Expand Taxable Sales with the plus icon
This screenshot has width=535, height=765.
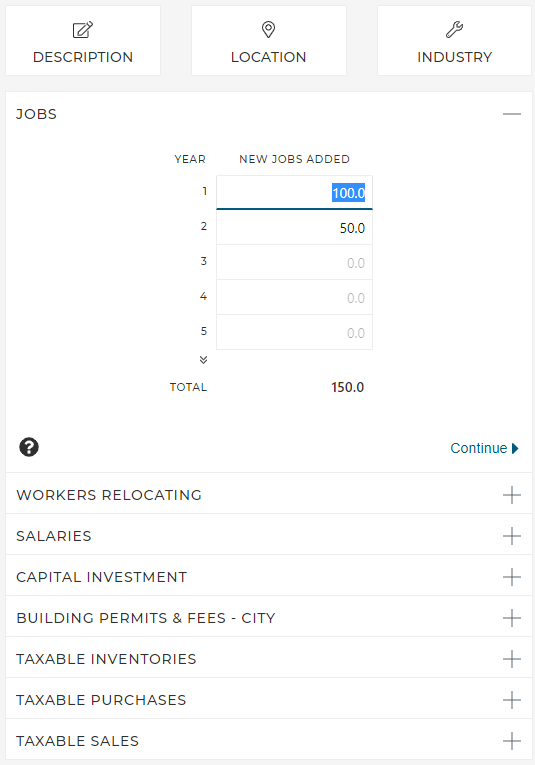point(512,741)
